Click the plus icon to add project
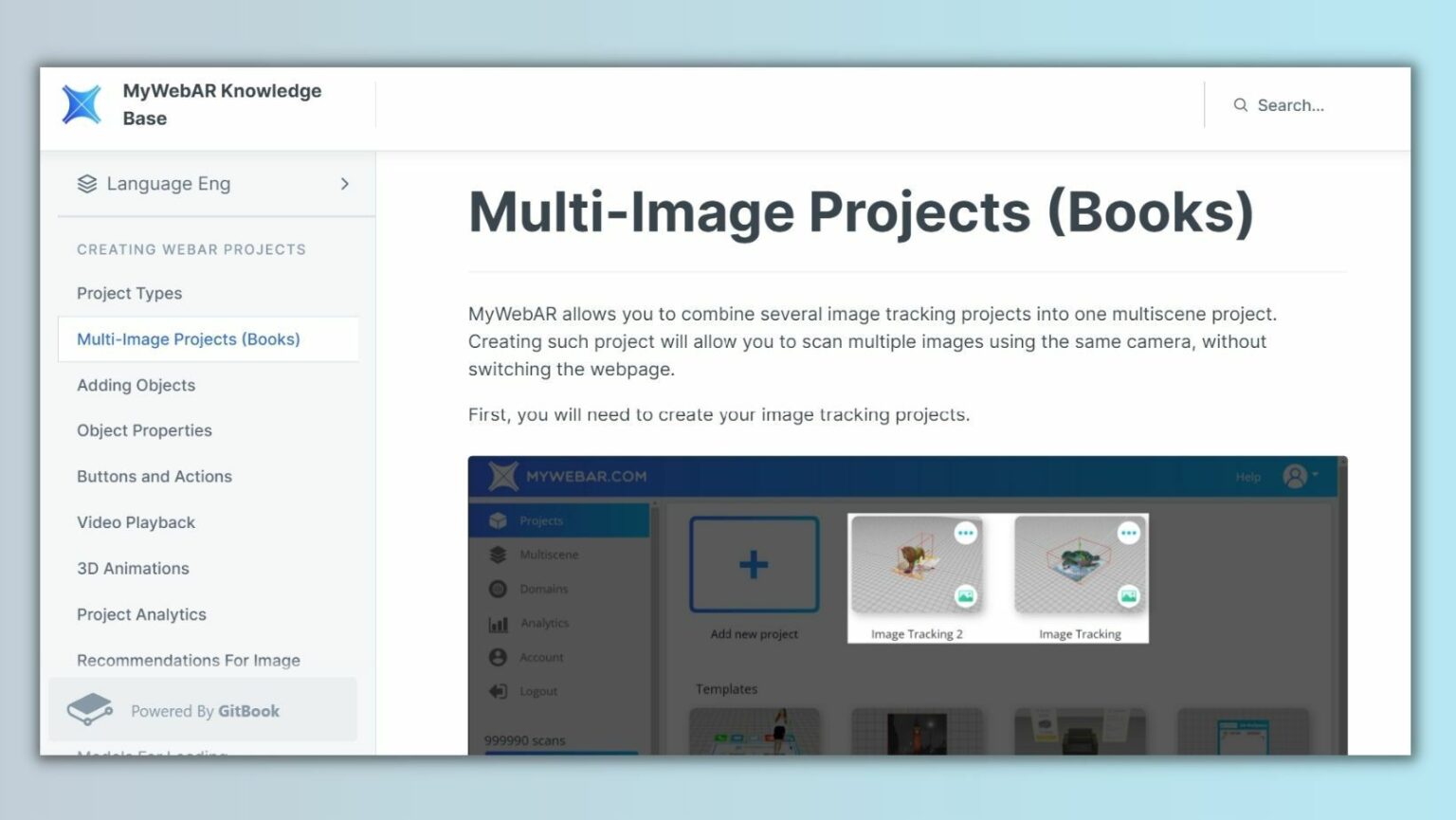1456x820 pixels. point(754,565)
